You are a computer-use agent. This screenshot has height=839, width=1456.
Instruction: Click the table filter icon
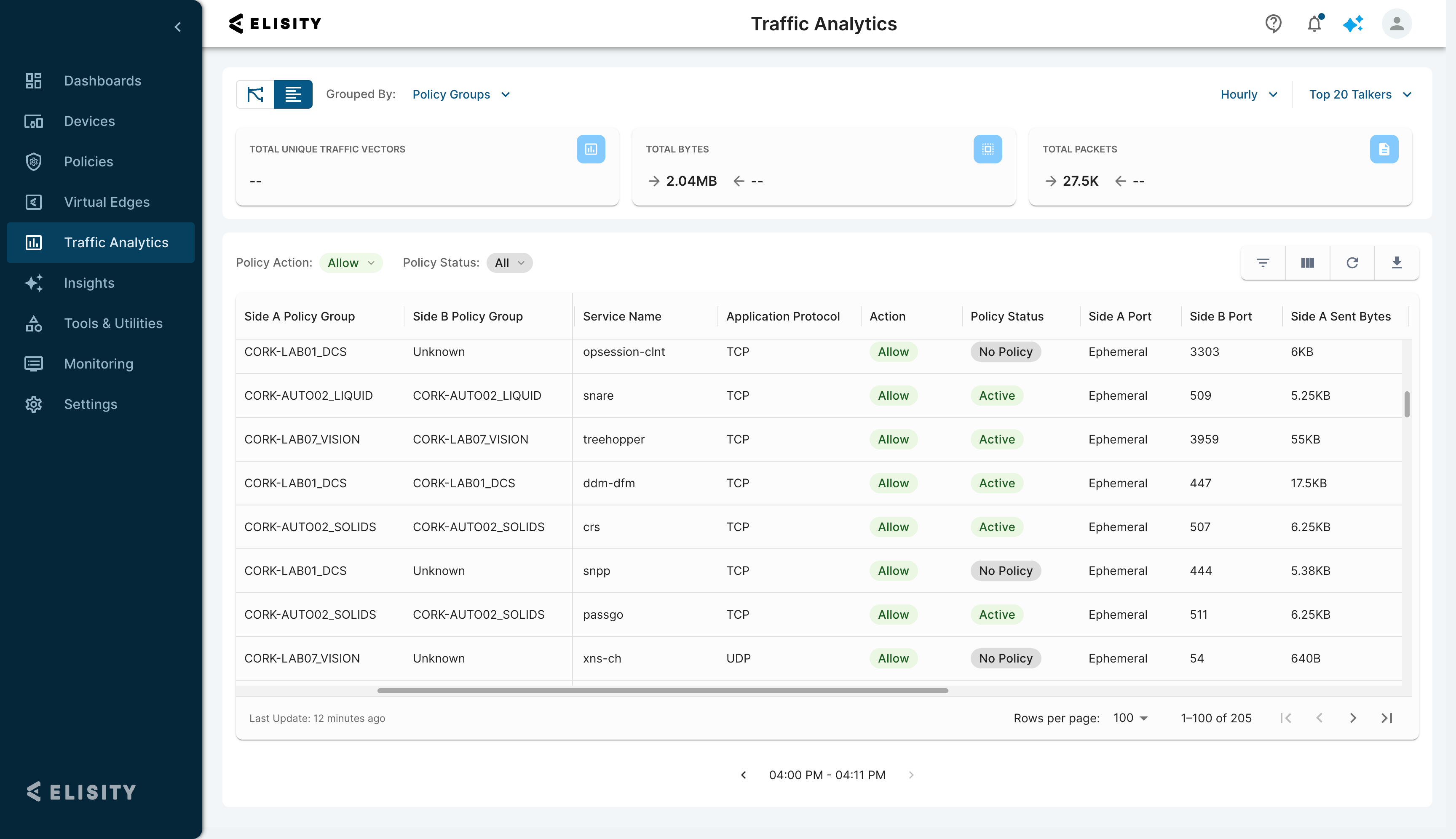pos(1263,263)
